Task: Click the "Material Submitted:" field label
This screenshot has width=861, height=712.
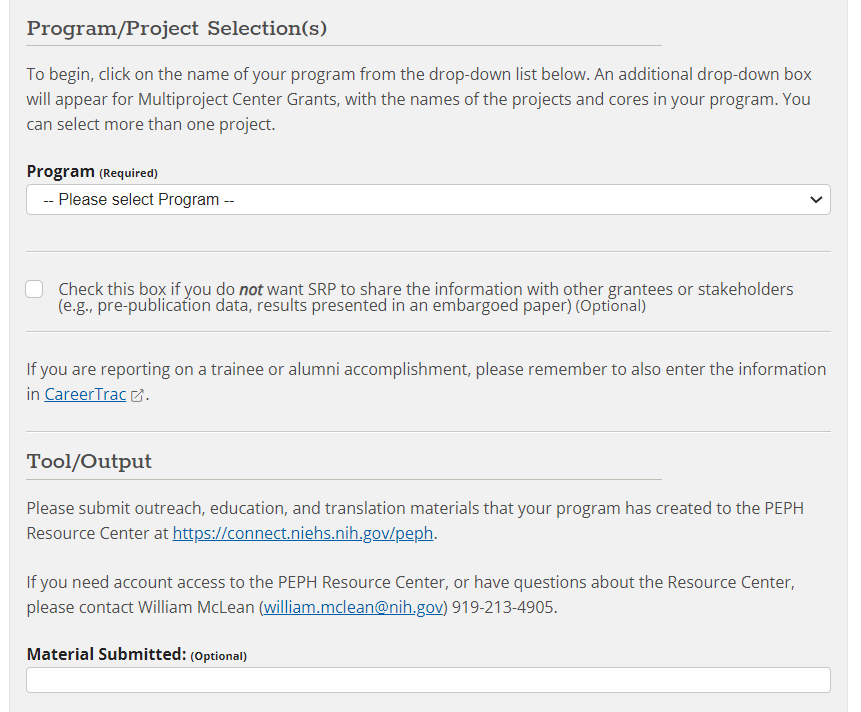Action: tap(106, 654)
